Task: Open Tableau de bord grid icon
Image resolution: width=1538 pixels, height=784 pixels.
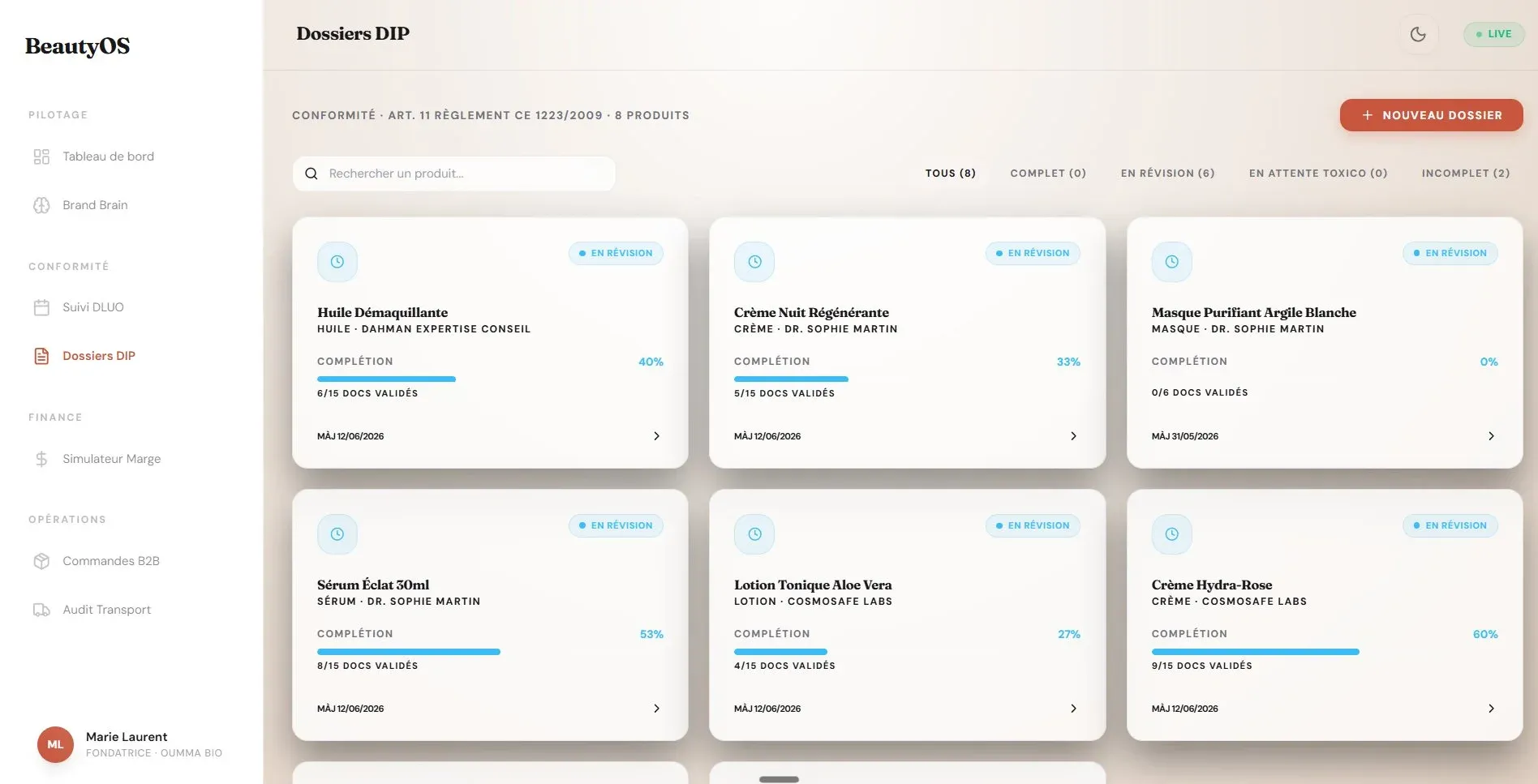Action: coord(41,156)
